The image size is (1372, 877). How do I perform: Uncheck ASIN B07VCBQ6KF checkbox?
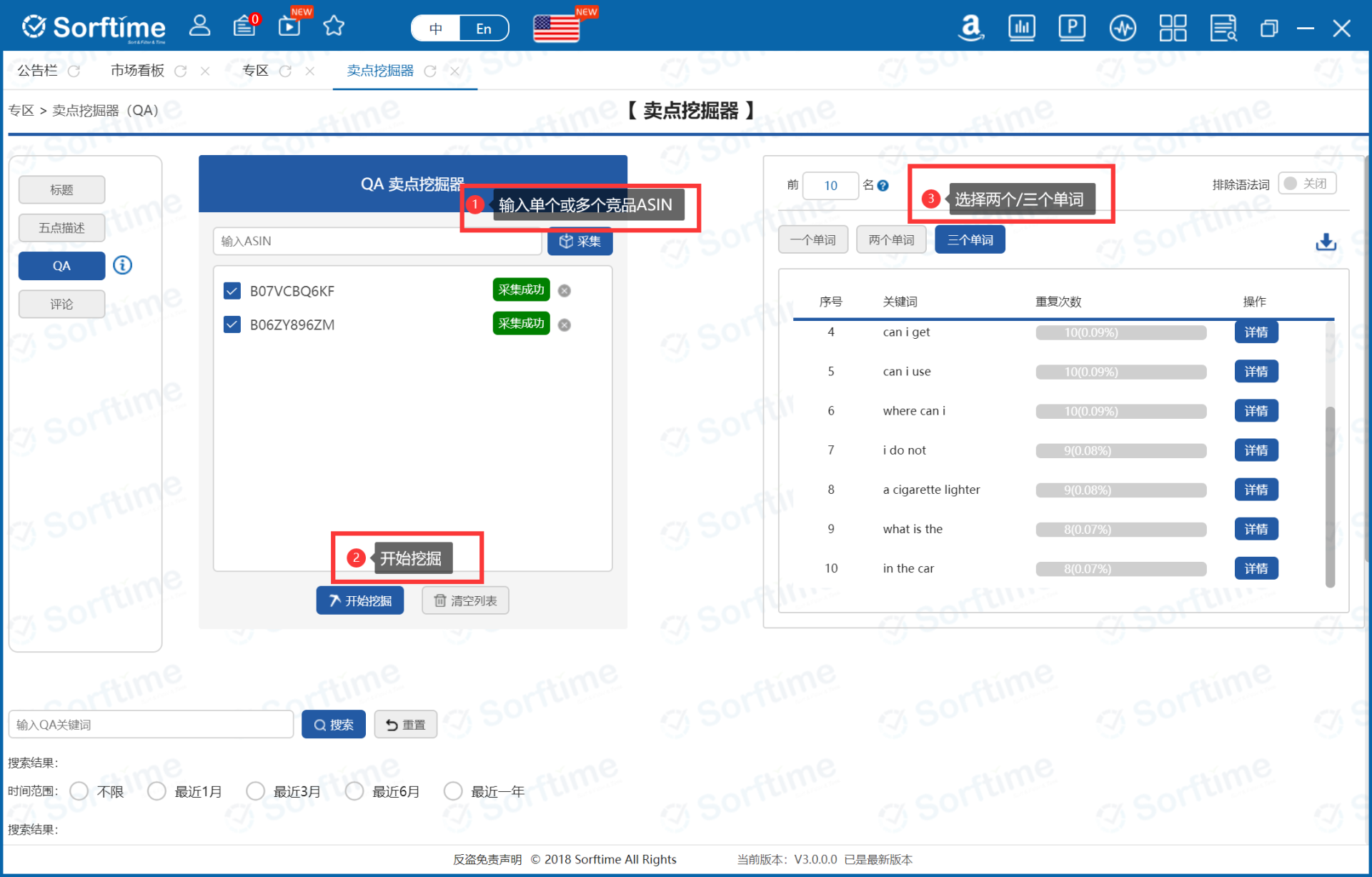pyautogui.click(x=232, y=291)
